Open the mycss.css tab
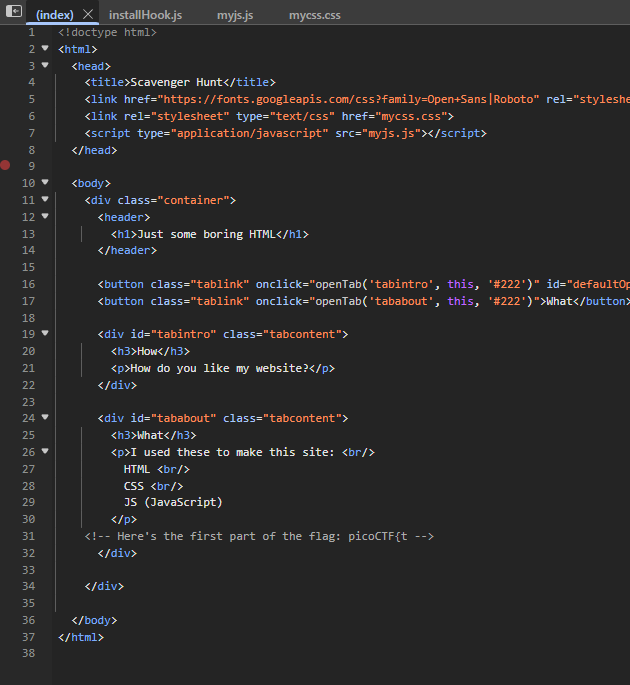This screenshot has height=685, width=630. point(315,15)
